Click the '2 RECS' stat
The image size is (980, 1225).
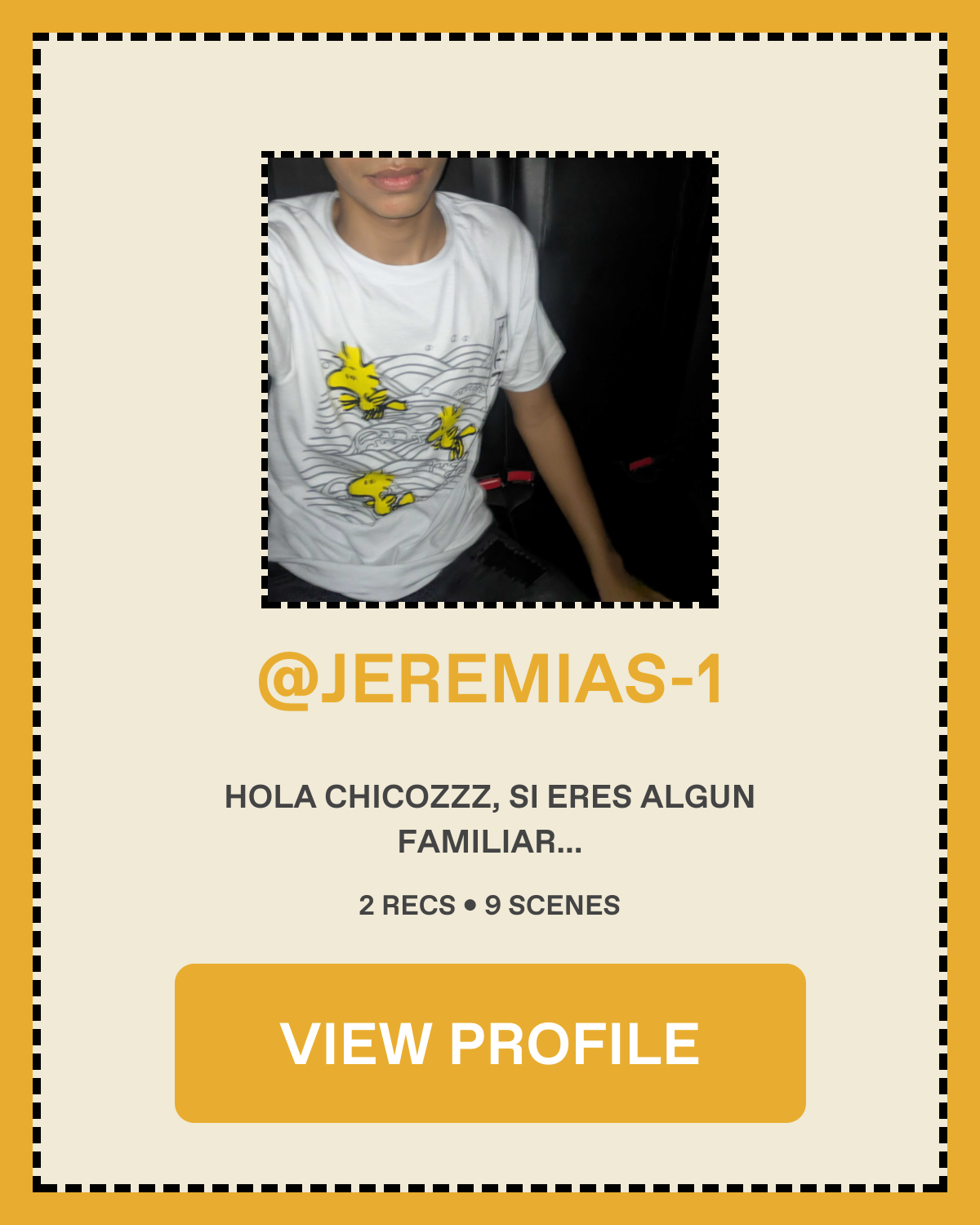tap(407, 906)
